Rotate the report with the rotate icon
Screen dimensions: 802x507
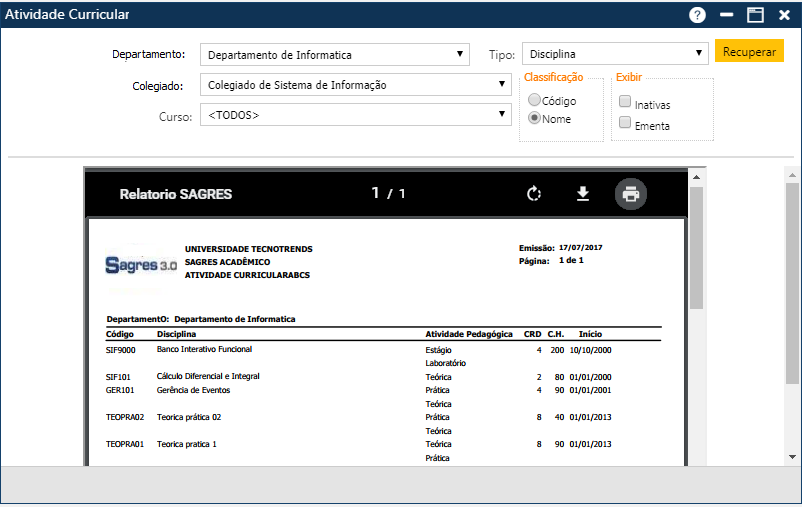pyautogui.click(x=533, y=194)
